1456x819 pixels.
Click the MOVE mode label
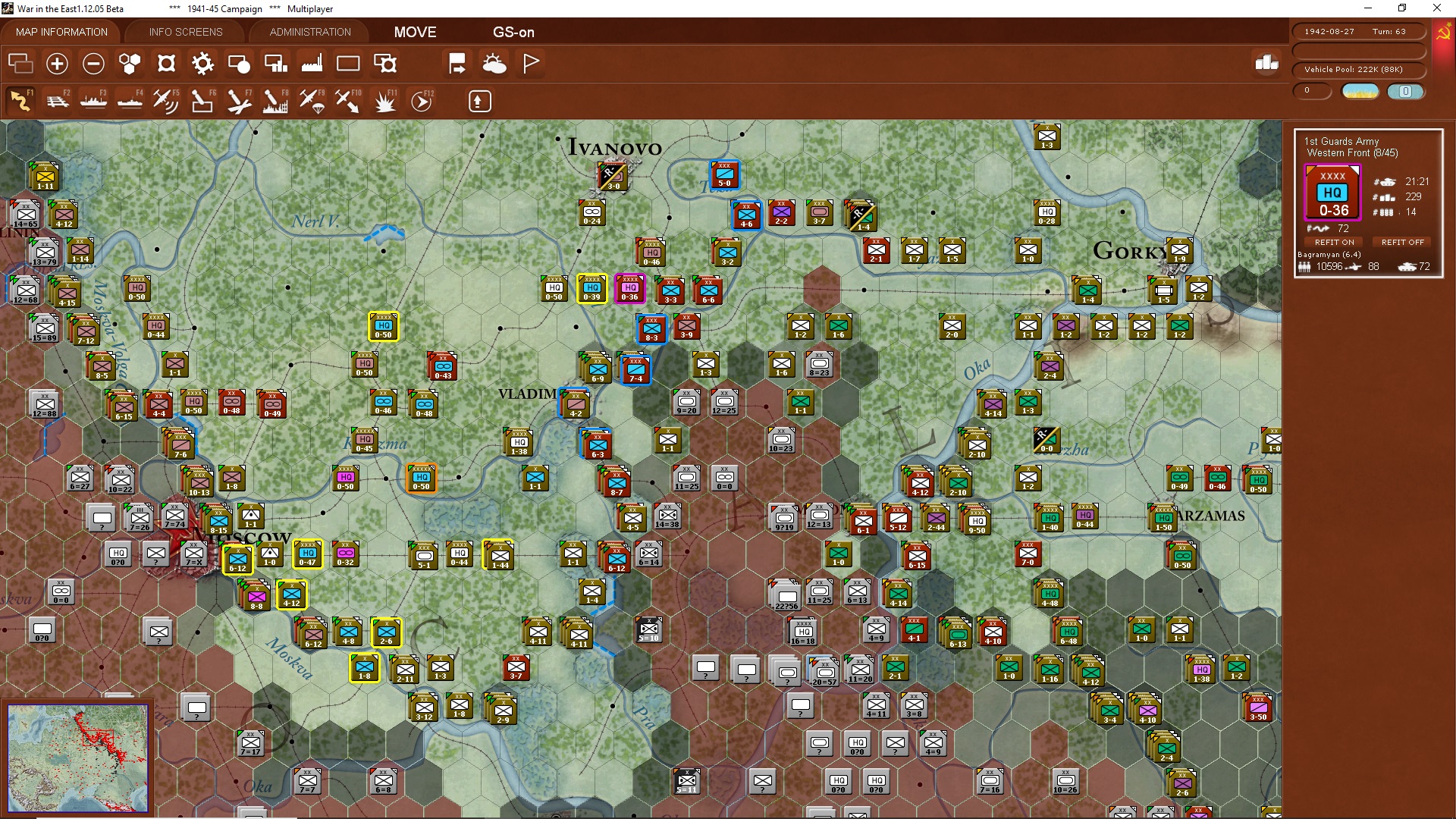pos(415,32)
